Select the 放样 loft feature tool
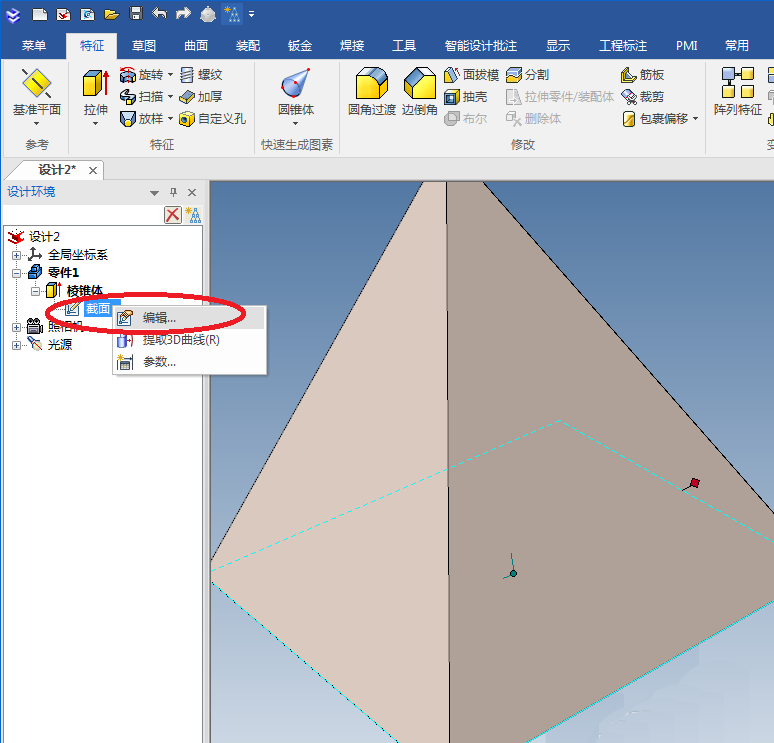 [141, 118]
